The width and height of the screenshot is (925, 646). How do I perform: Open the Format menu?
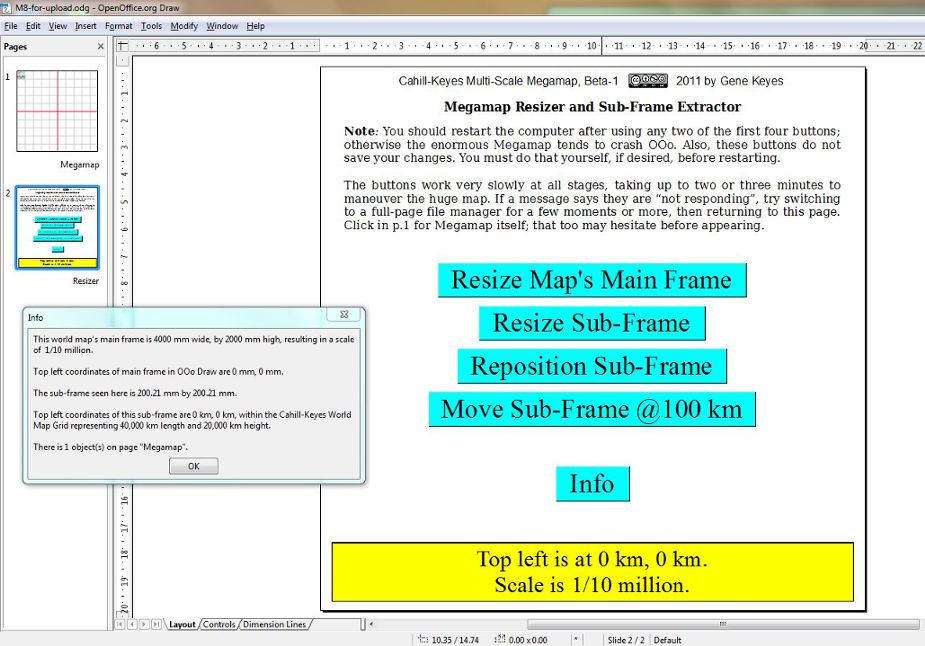click(x=119, y=26)
